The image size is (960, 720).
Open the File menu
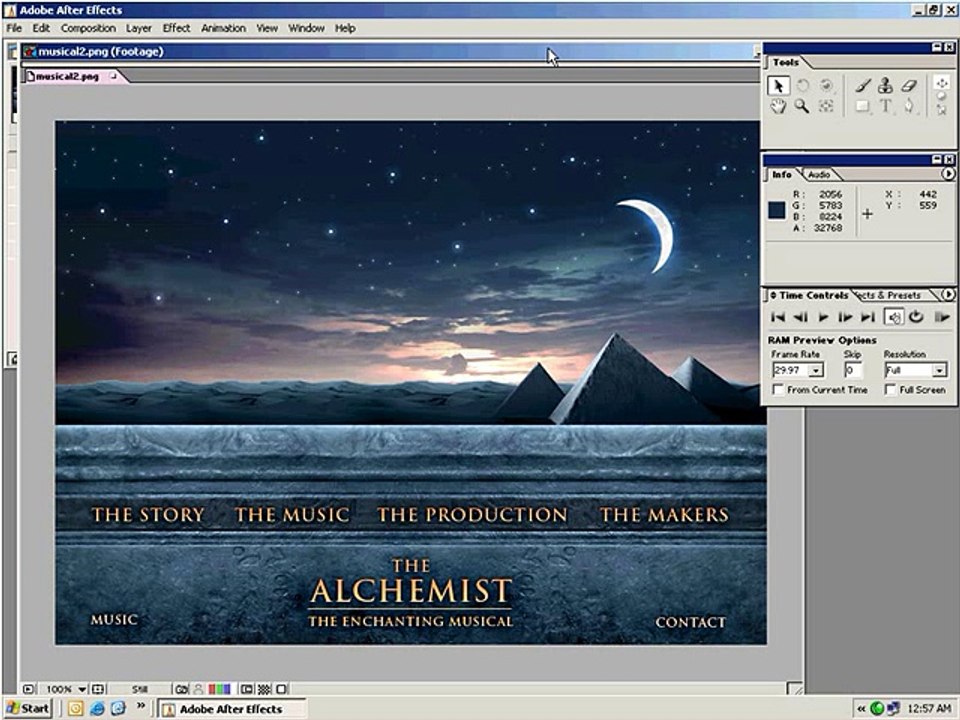click(x=14, y=28)
